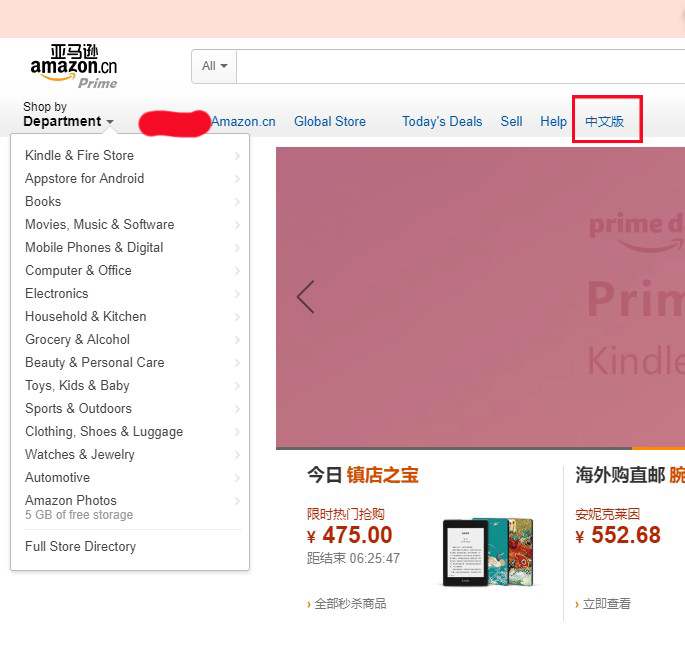Open the Full Store Directory
Viewport: 685px width, 649px height.
pyautogui.click(x=80, y=546)
